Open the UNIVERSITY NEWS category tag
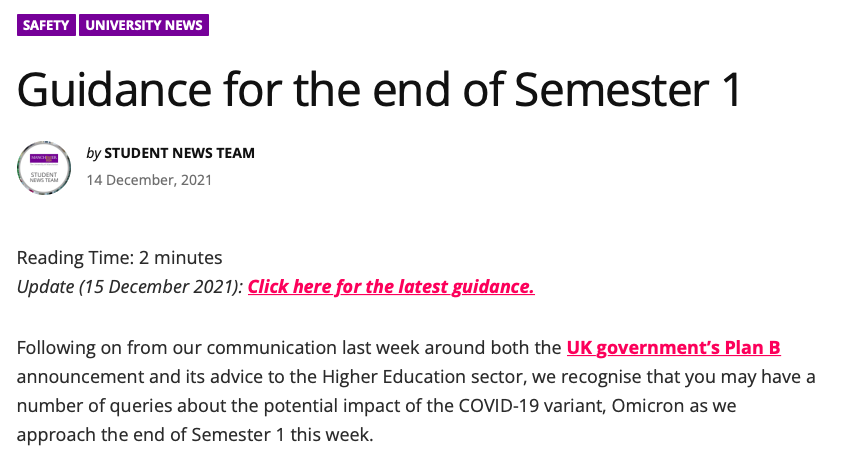Viewport: 862px width, 469px height. (x=144, y=25)
